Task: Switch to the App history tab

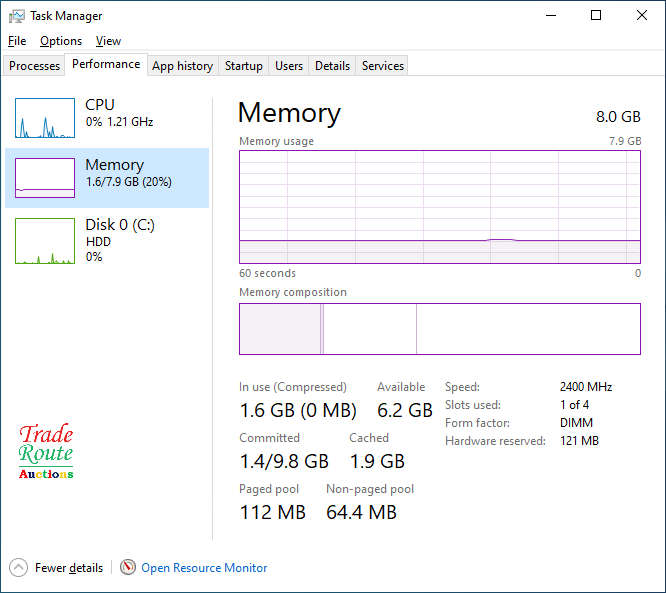Action: 182,66
